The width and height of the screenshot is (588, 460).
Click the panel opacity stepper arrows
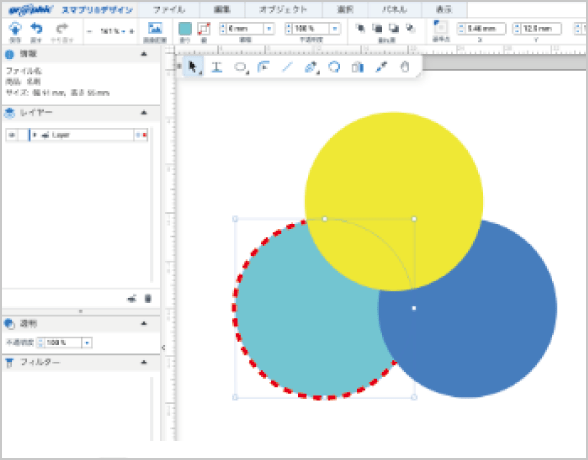click(40, 343)
